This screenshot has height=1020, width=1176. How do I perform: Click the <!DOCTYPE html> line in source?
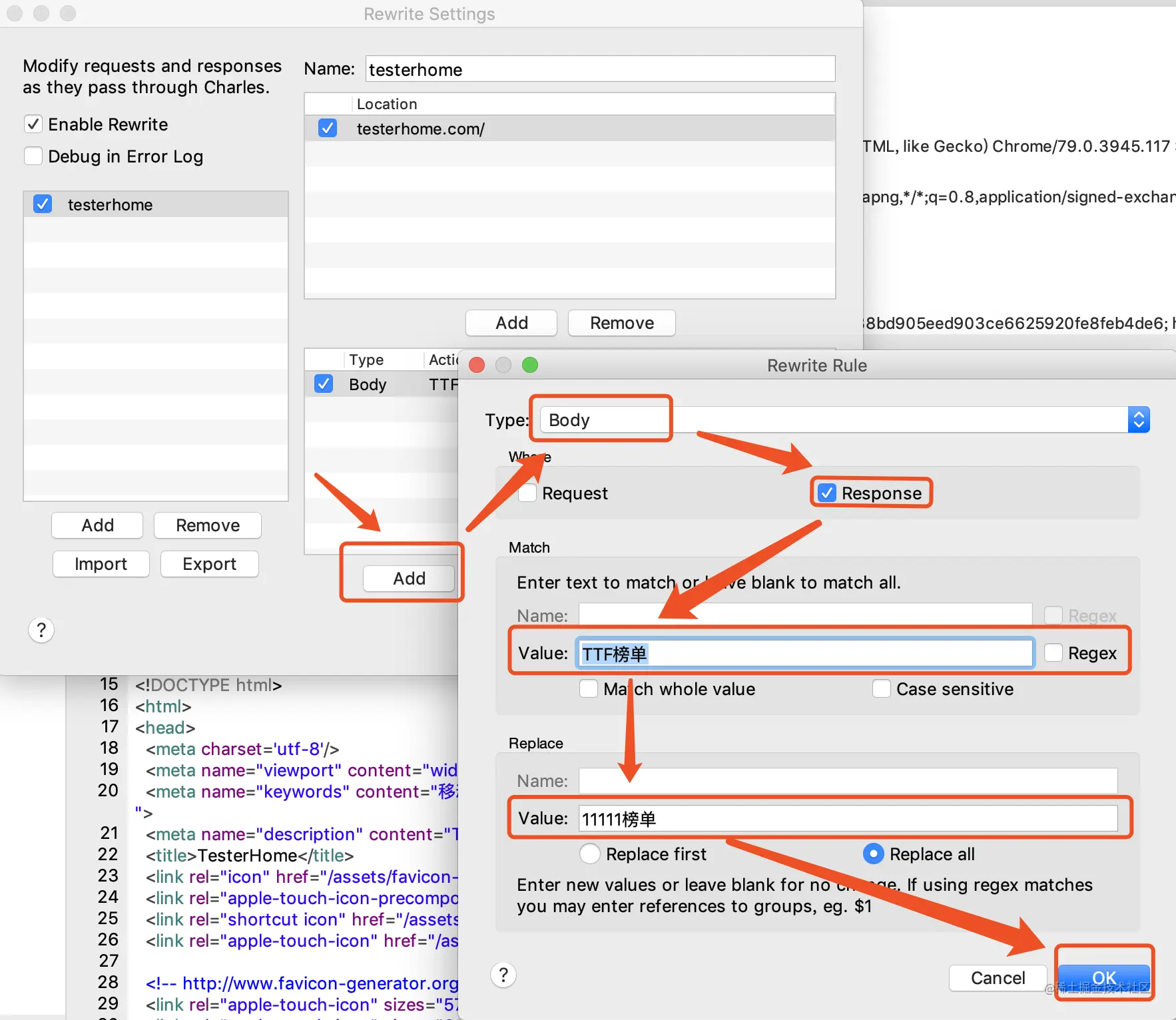[208, 685]
